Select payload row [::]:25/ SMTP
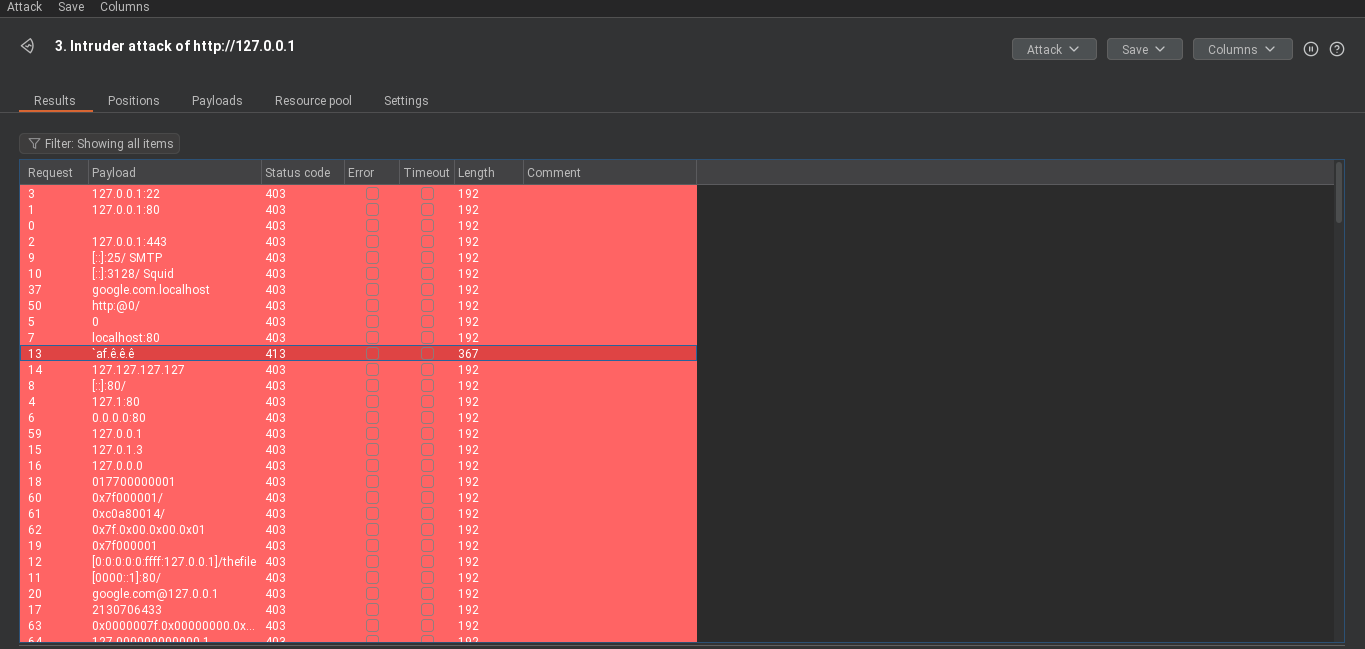The image size is (1365, 649). click(x=358, y=258)
